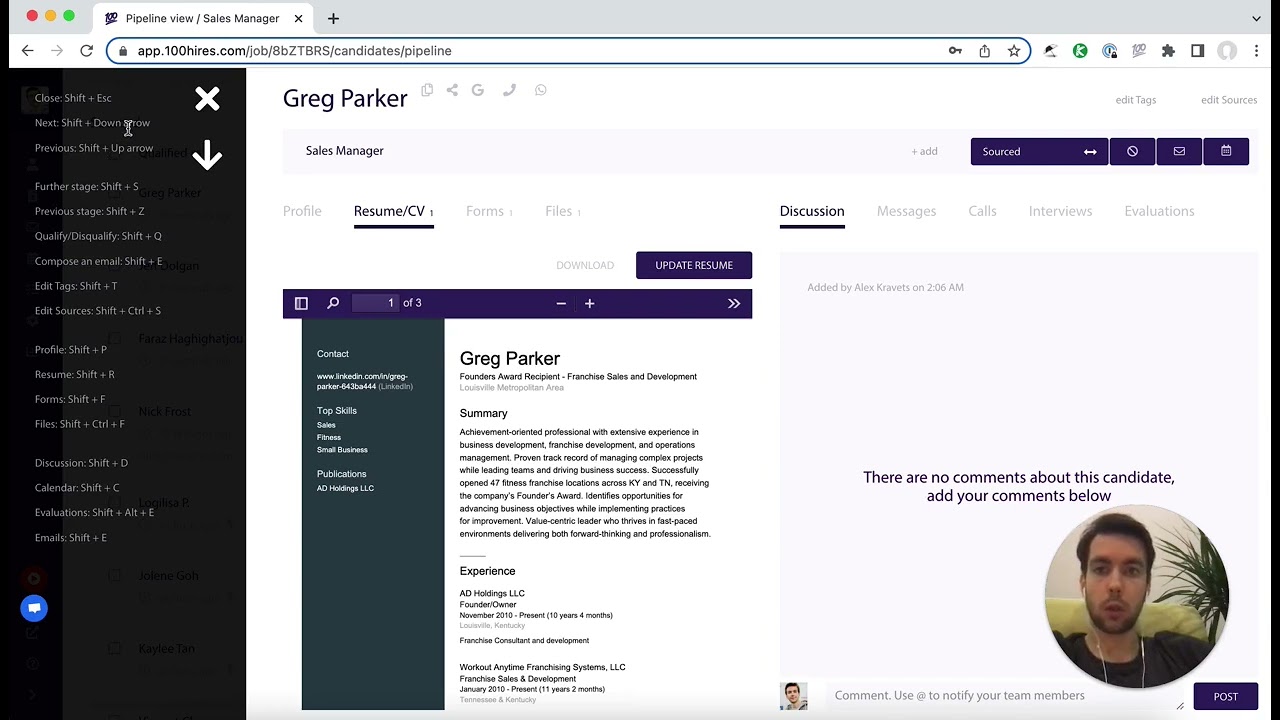Click the 'AD Holdings LLC' publication entry
The image size is (1280, 720).
345,488
